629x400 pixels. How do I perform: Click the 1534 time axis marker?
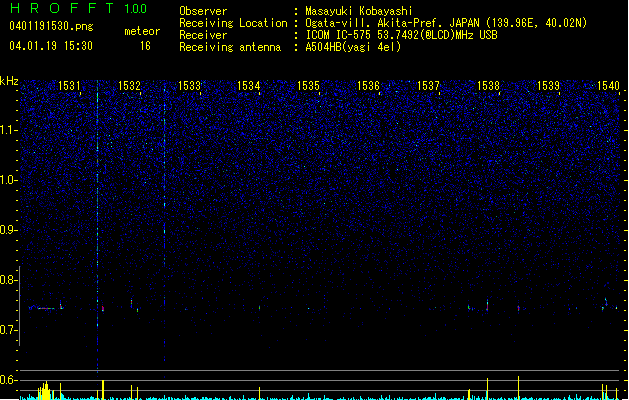point(249,86)
